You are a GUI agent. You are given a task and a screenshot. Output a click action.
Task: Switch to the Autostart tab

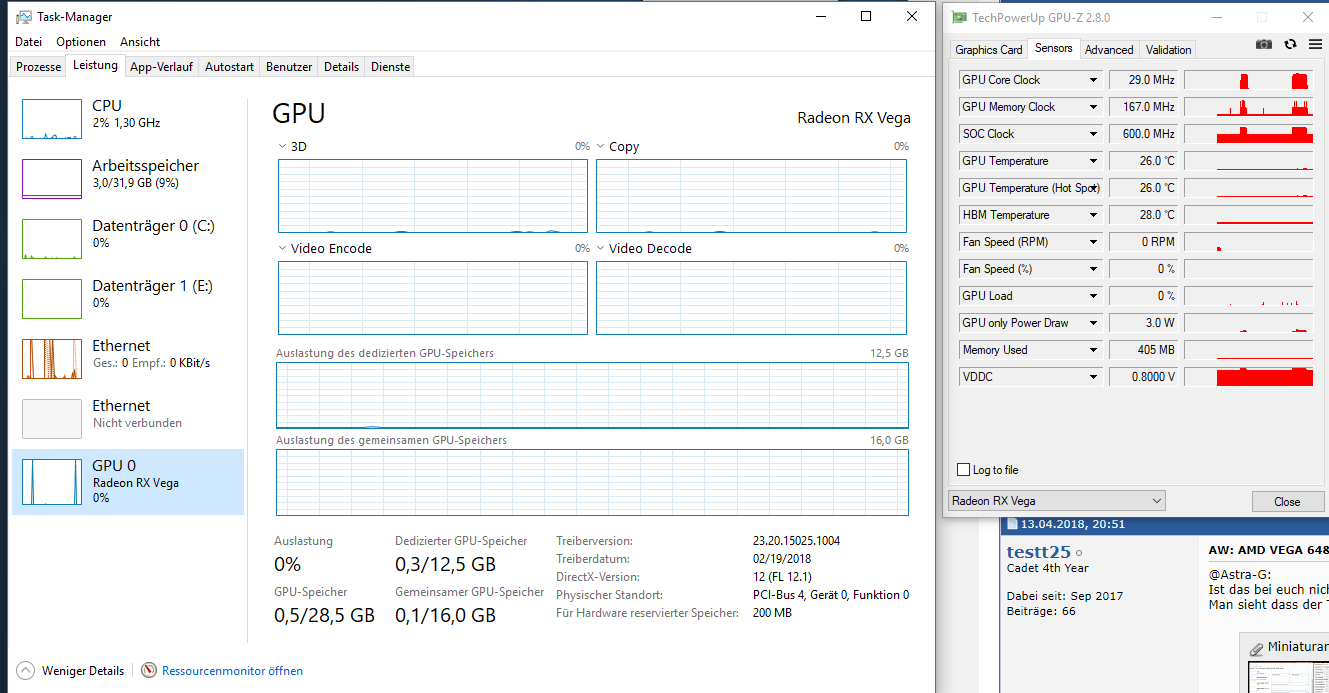(x=229, y=67)
